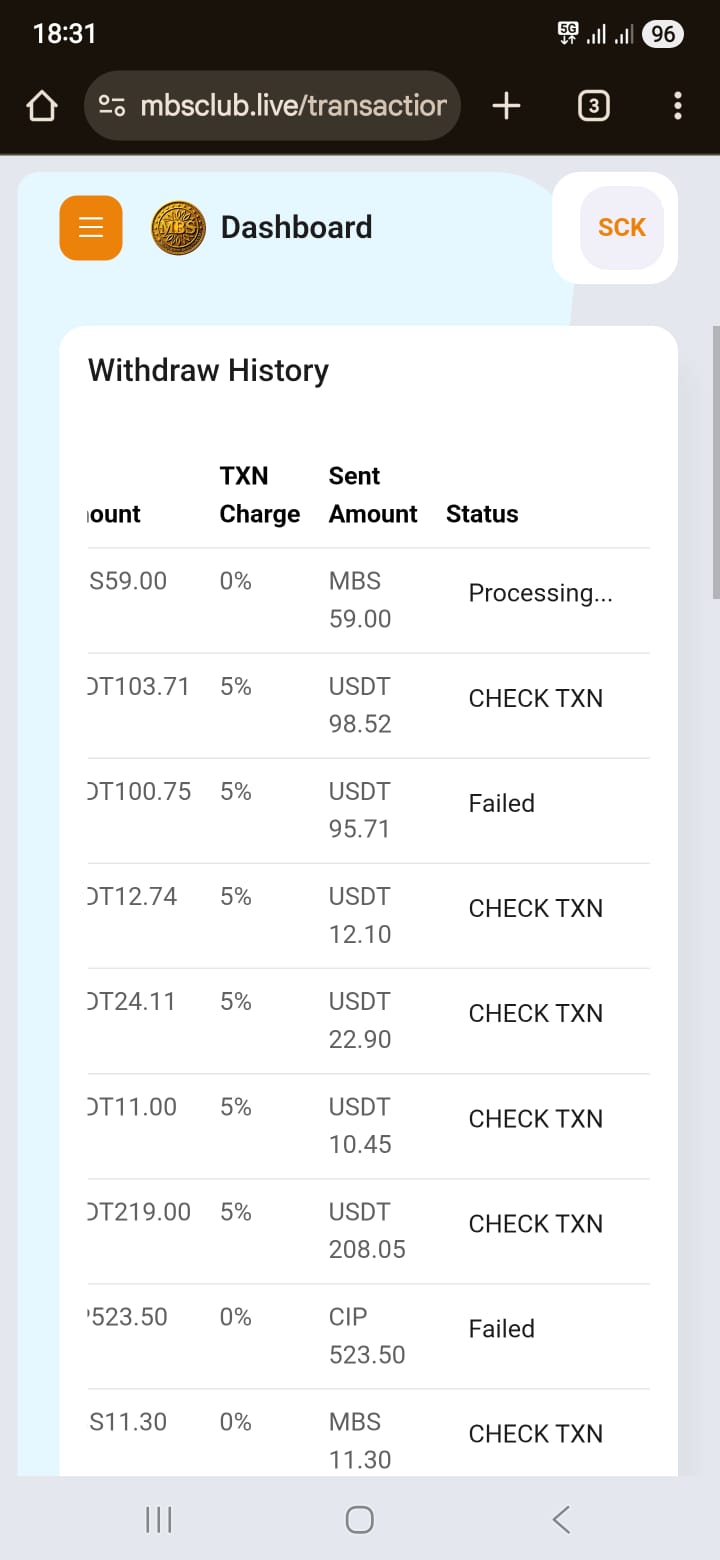Open browser three-dot overflow menu
The image size is (720, 1560).
click(678, 106)
